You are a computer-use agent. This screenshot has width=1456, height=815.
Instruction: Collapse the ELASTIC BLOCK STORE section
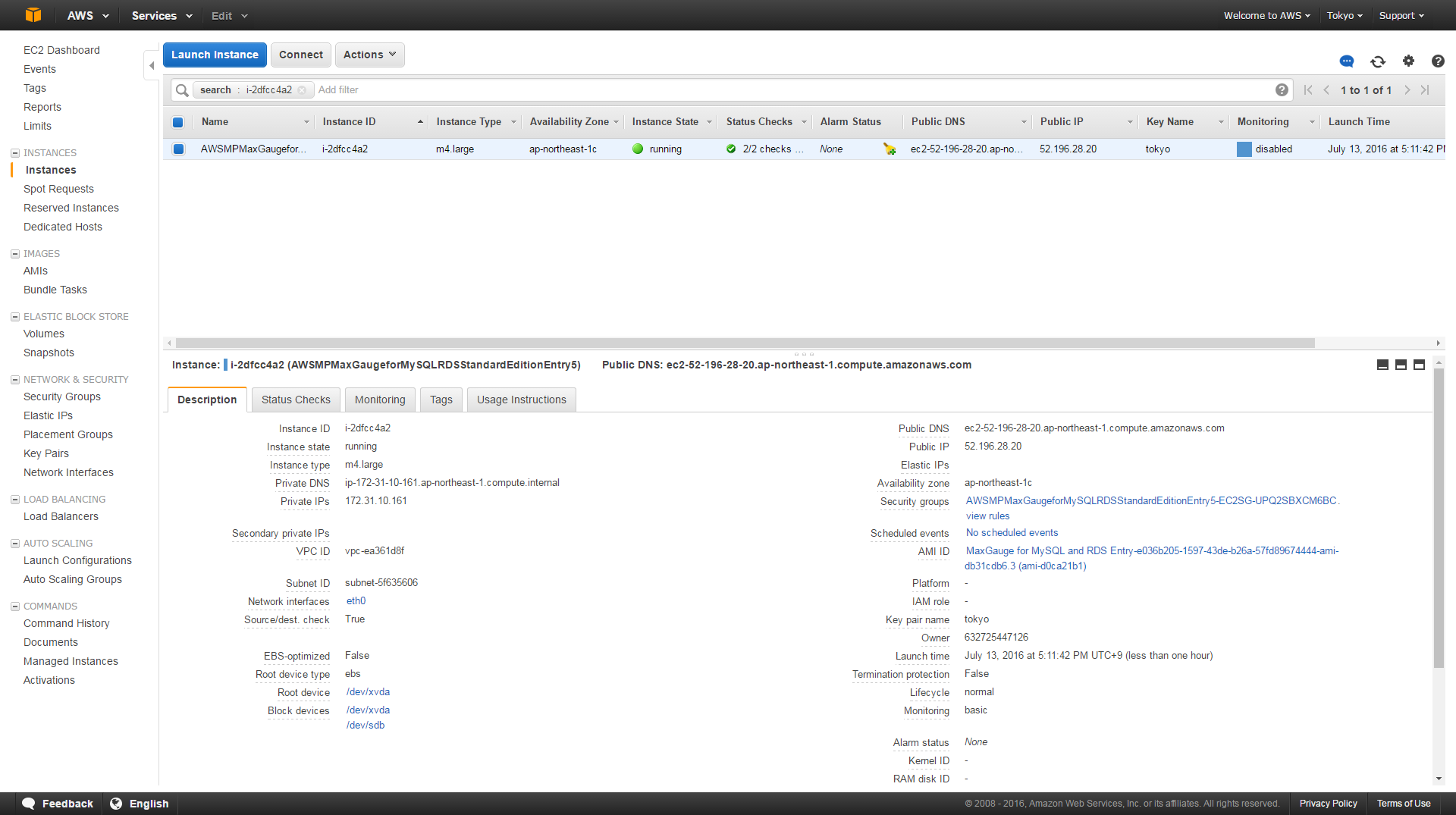point(14,317)
